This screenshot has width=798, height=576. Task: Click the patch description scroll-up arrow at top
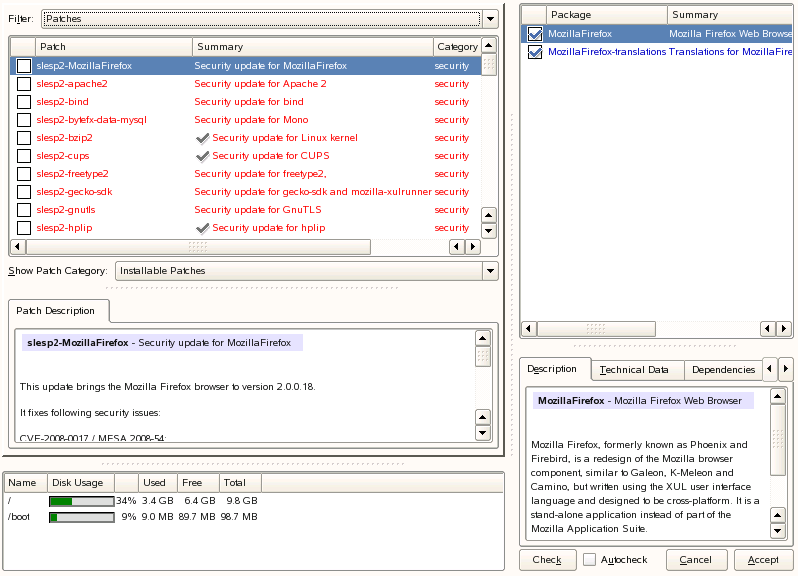(x=482, y=338)
